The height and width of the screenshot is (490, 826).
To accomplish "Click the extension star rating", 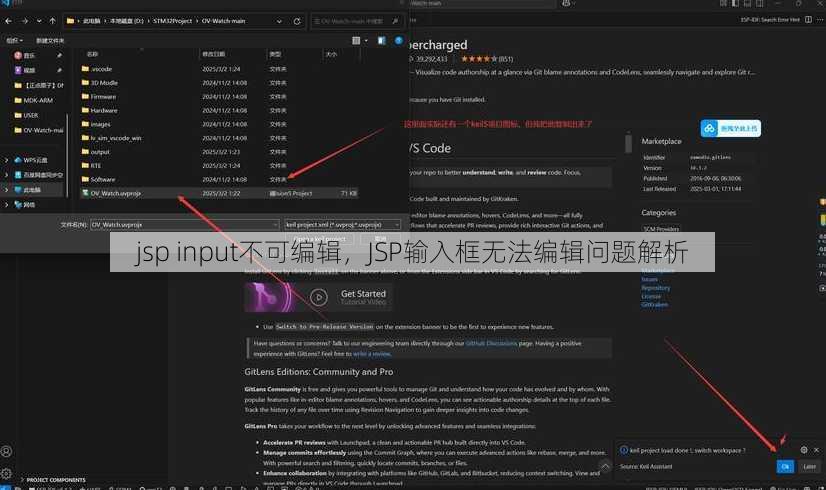I will 479,59.
